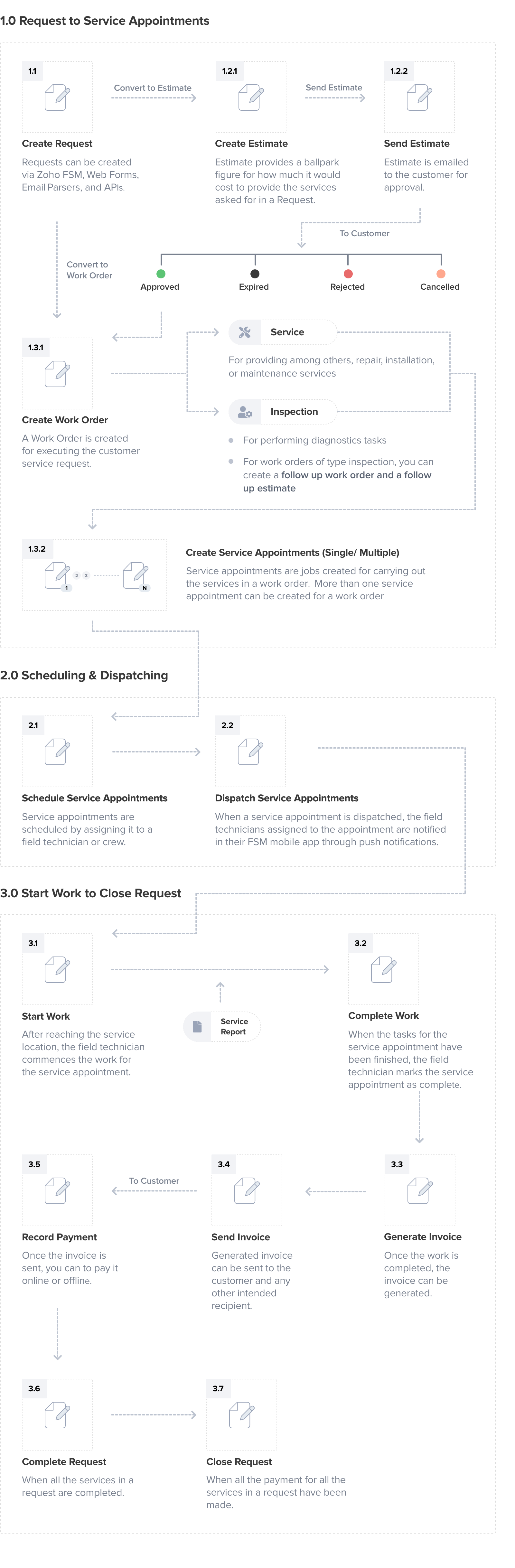Click the orange Cancelled status dot

tap(441, 274)
